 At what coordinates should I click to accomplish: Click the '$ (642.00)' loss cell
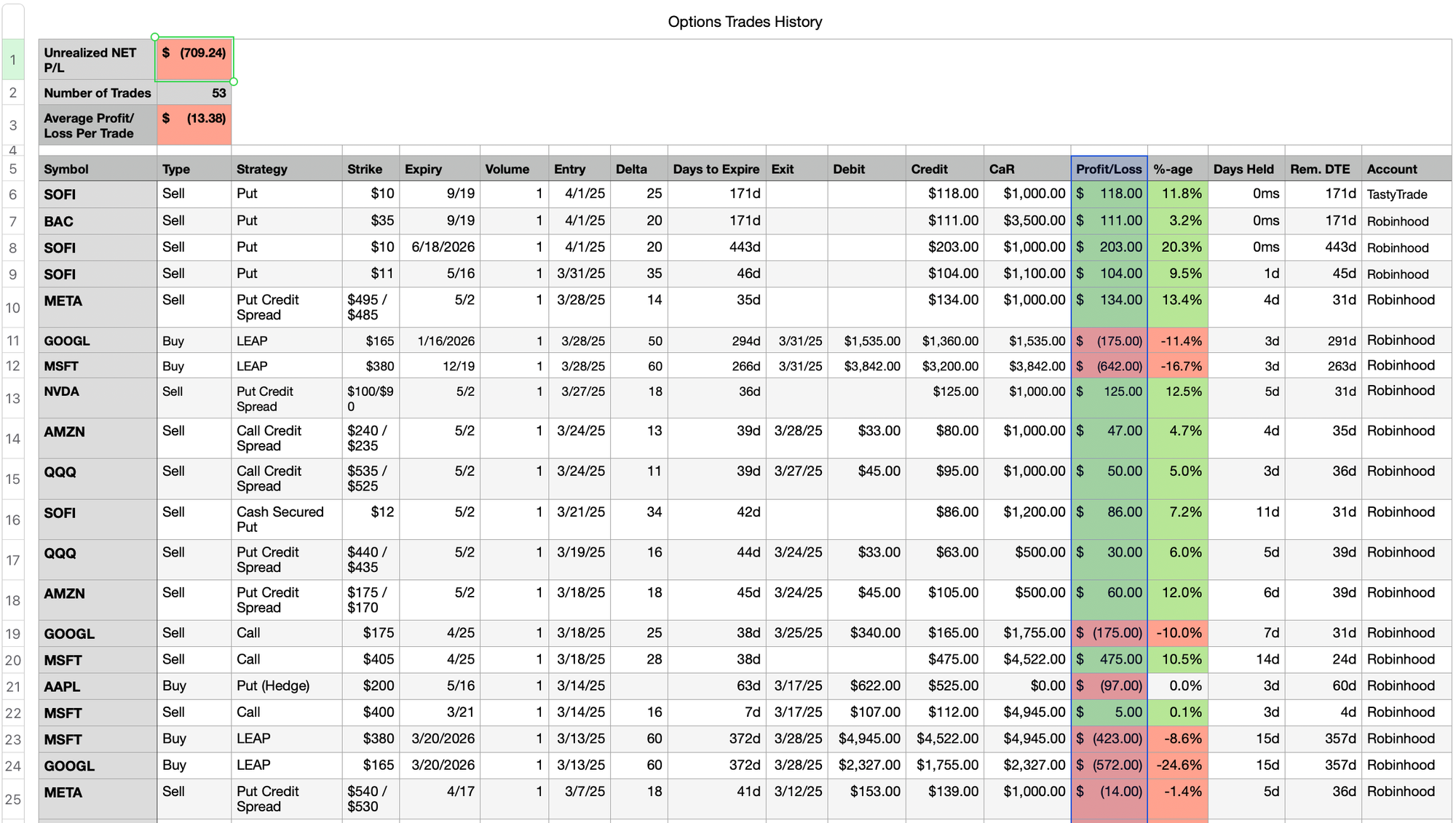[x=1109, y=366]
